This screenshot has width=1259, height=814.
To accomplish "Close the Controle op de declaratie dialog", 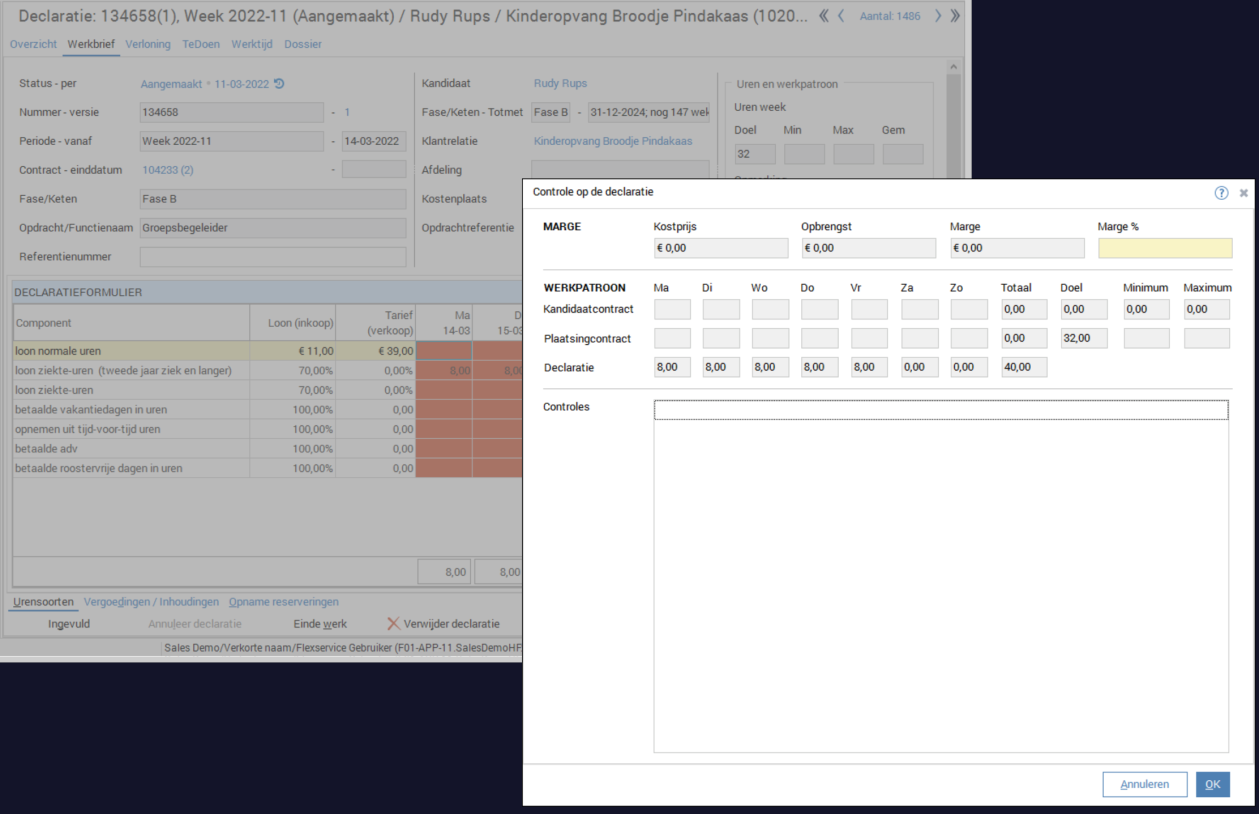I will click(1244, 193).
